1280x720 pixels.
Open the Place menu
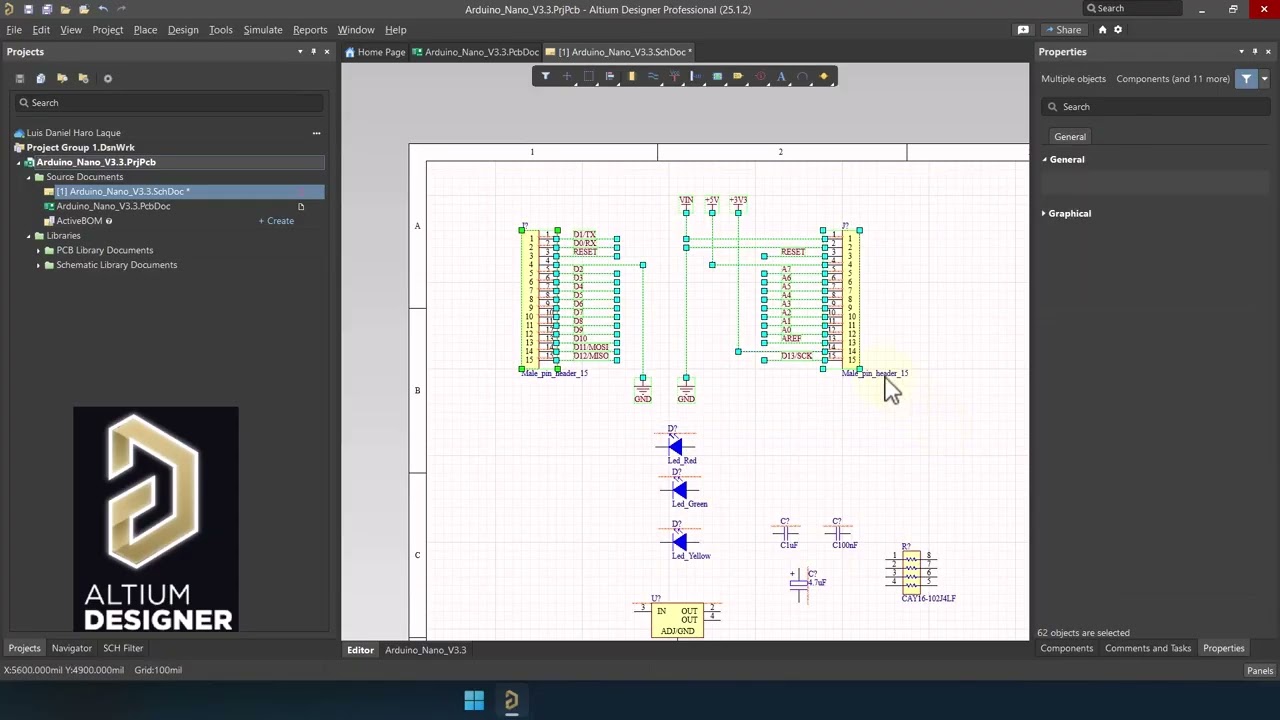[145, 30]
